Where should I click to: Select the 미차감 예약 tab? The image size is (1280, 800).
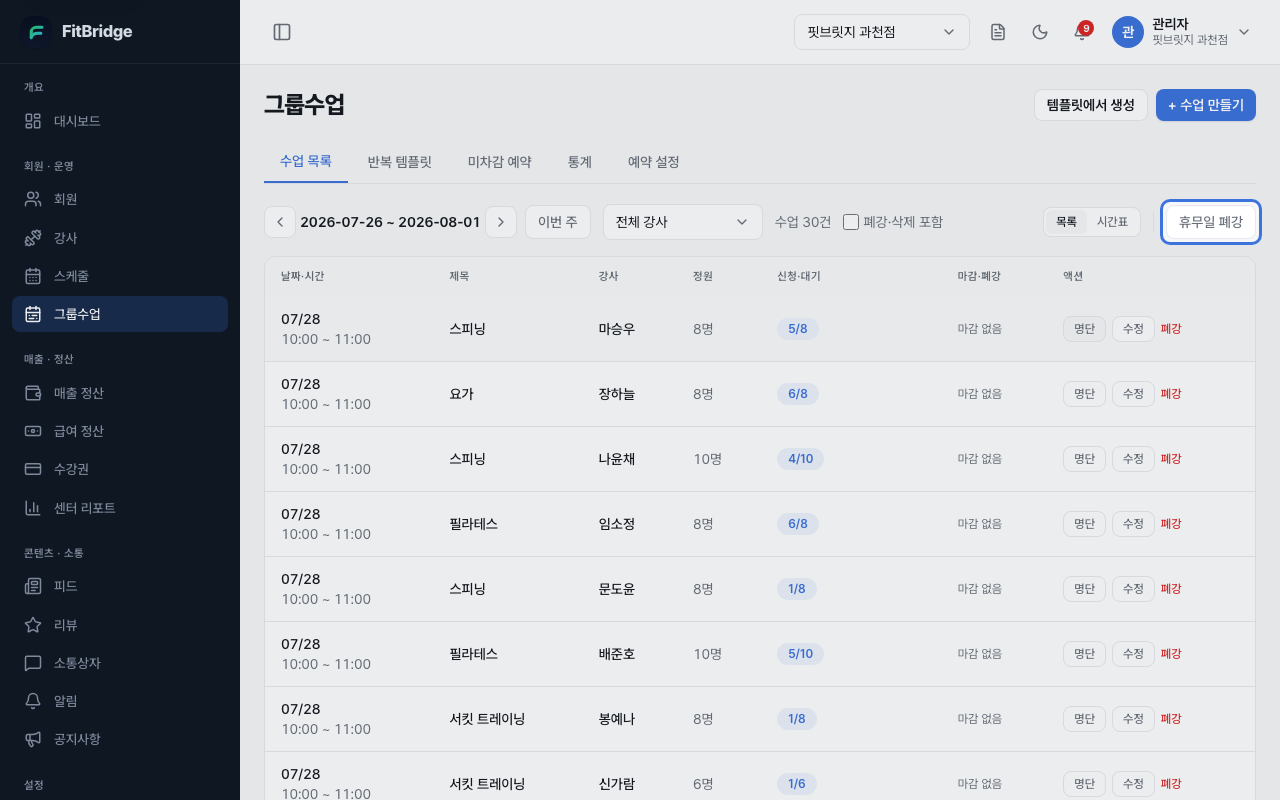pos(500,161)
